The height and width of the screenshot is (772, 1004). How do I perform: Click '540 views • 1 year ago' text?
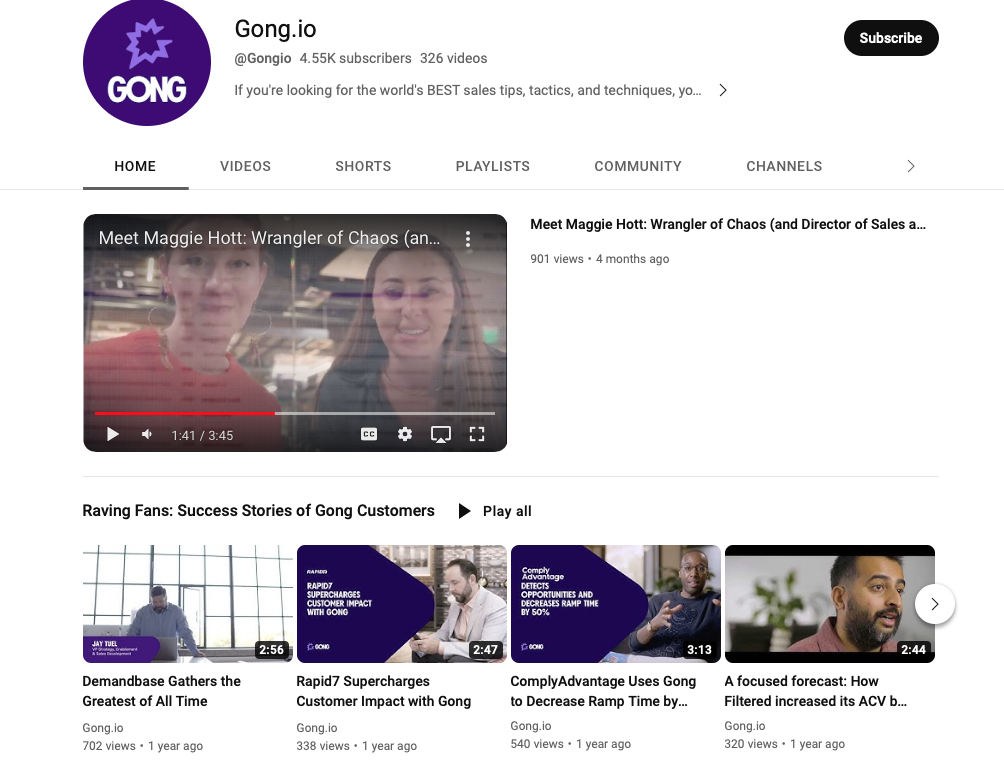(x=571, y=744)
